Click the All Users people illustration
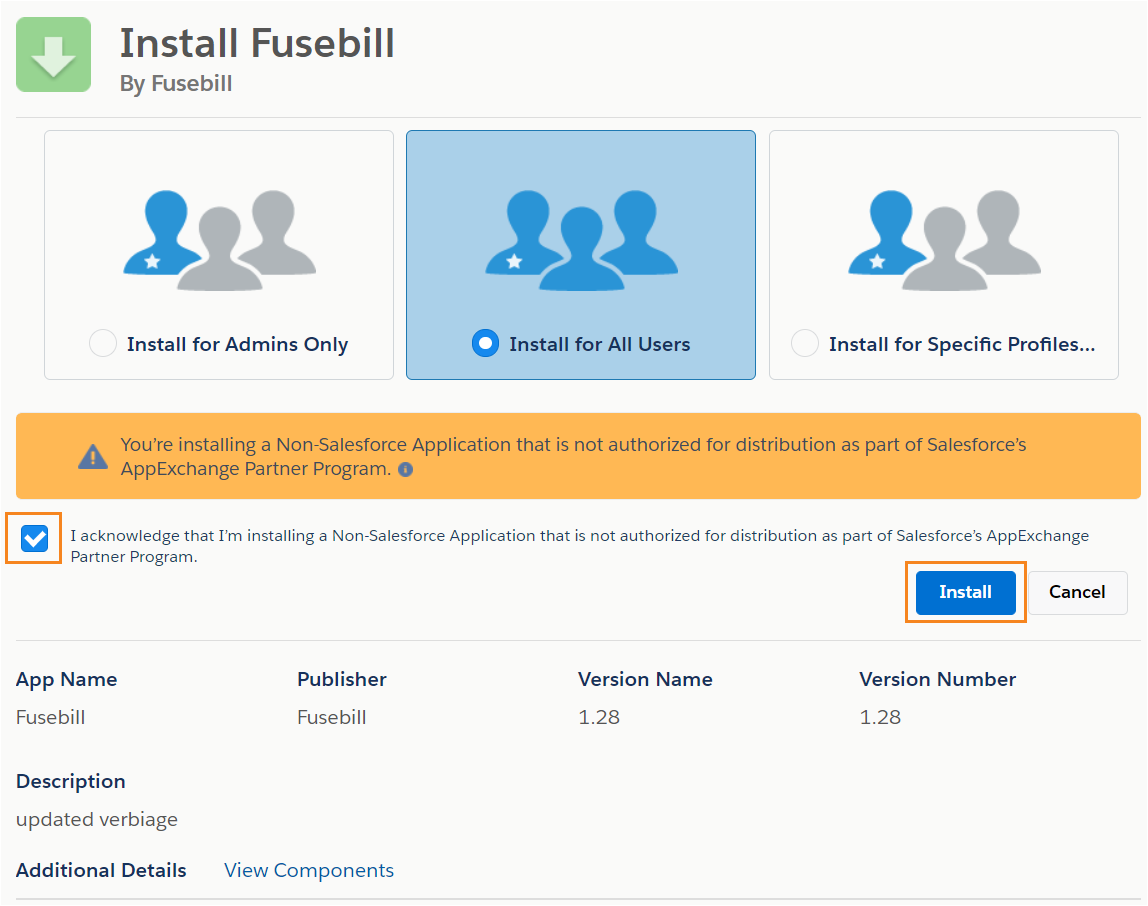The height and width of the screenshot is (906, 1148). [x=581, y=240]
